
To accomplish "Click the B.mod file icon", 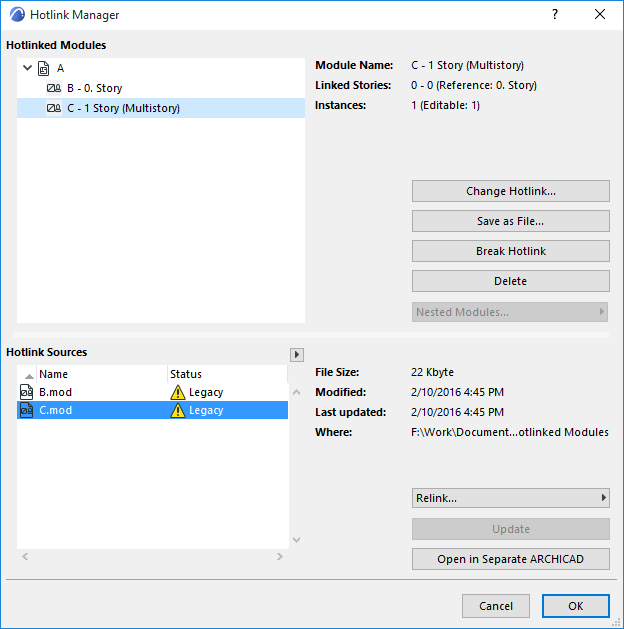I will coord(27,392).
